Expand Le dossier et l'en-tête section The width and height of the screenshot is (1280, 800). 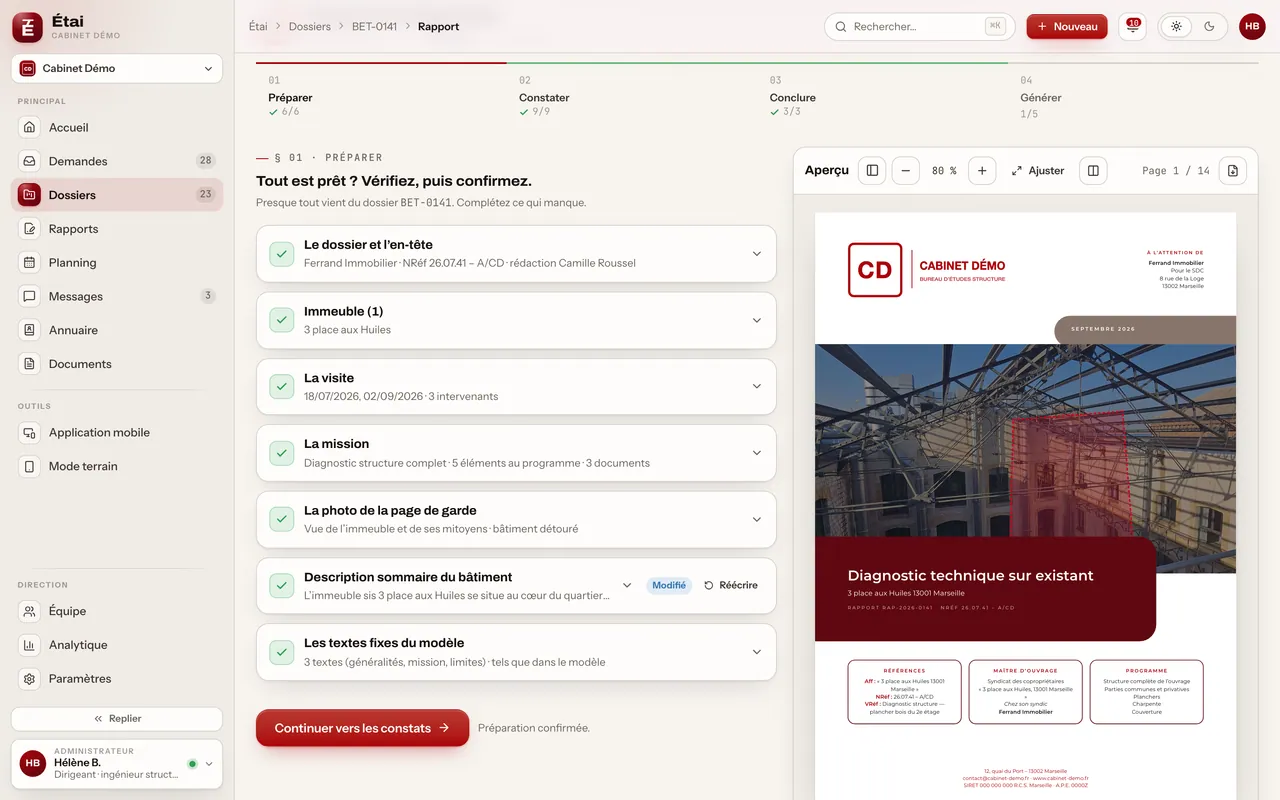click(x=516, y=254)
